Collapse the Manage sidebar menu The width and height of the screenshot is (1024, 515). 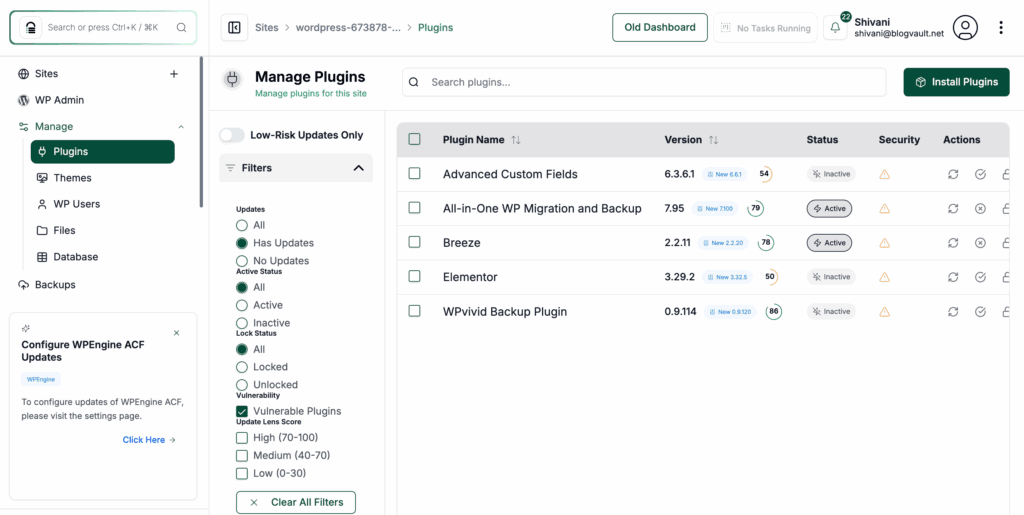181,127
